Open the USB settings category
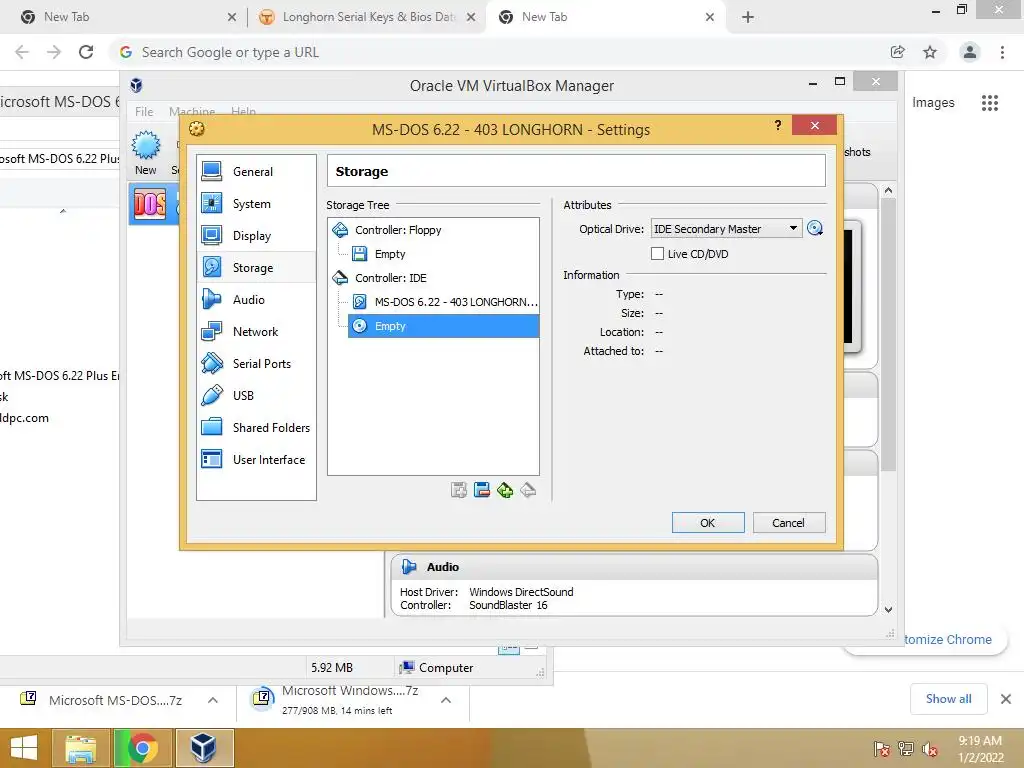This screenshot has width=1024, height=768. (x=256, y=396)
